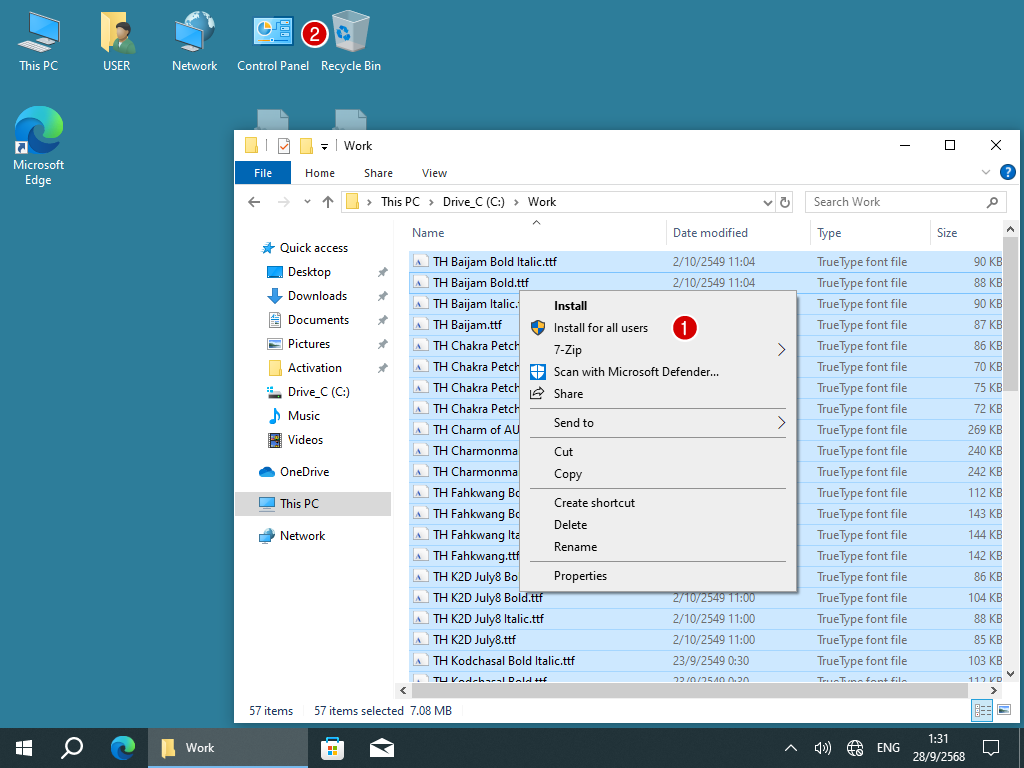
Task: Expand the ribbon with the chevron
Action: (987, 173)
